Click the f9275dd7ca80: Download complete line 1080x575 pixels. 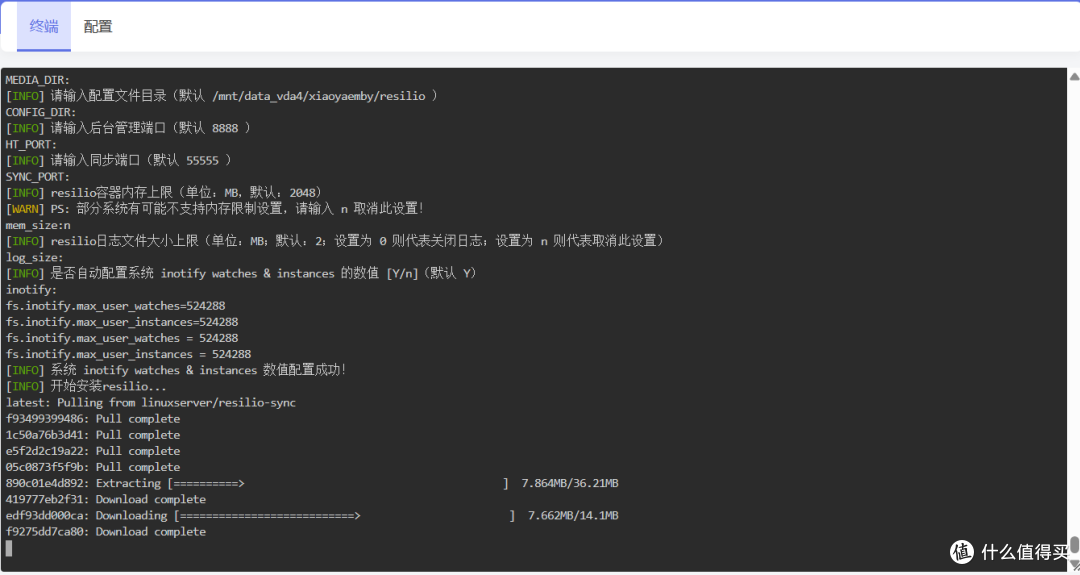tap(105, 532)
